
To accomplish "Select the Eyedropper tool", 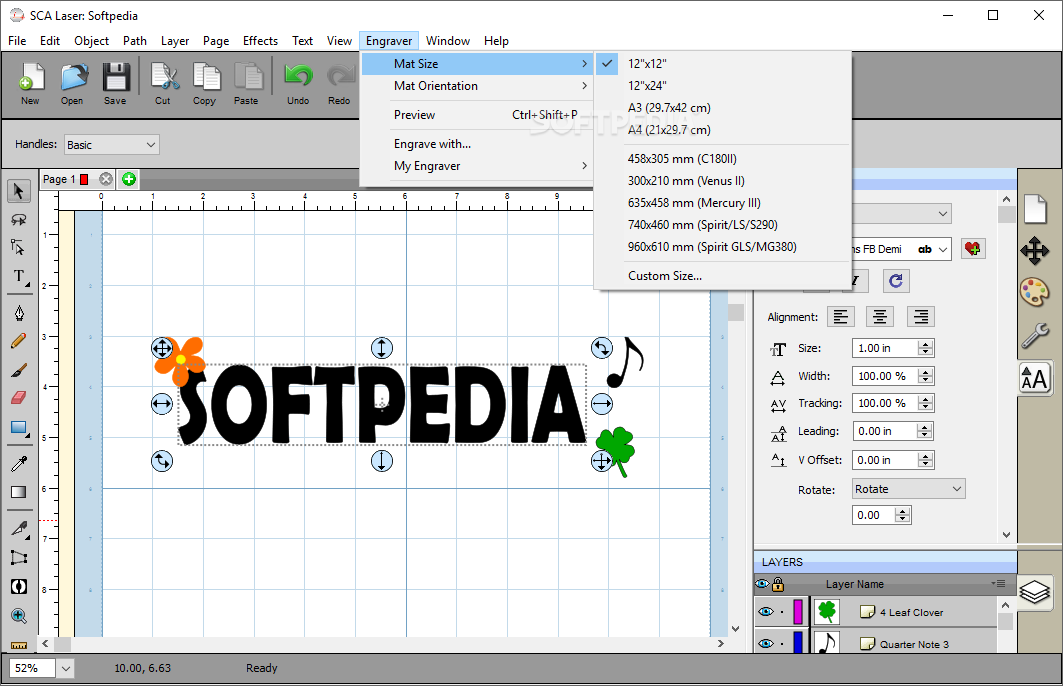I will point(19,464).
